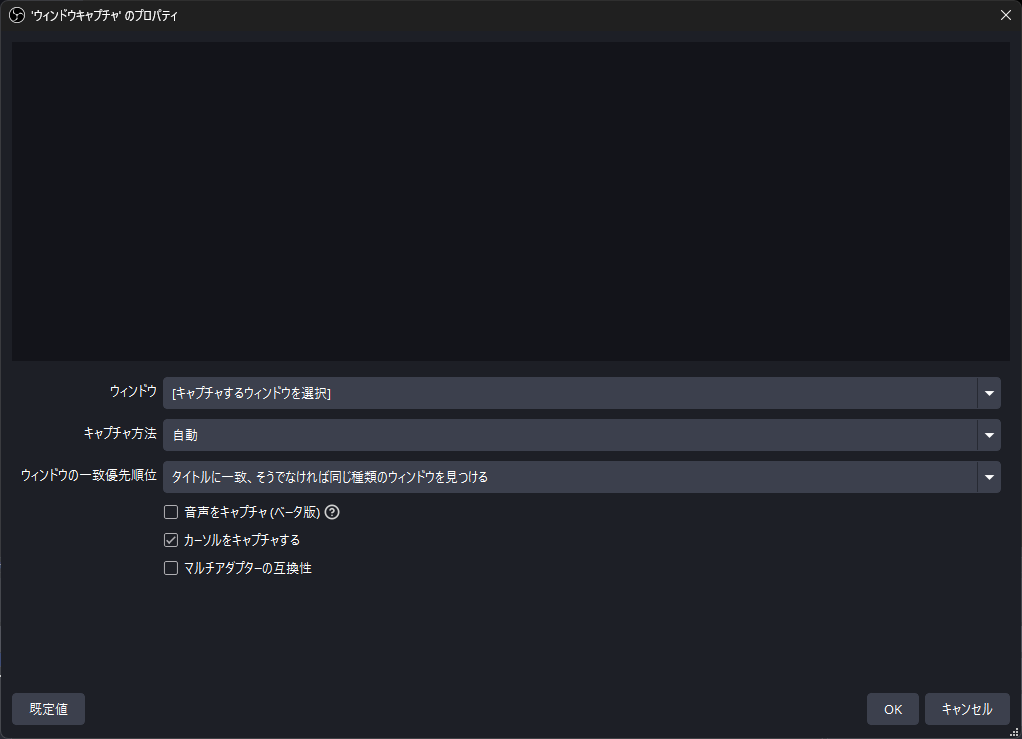The width and height of the screenshot is (1022, 739).
Task: Confirm with the OK button
Action: pos(893,709)
